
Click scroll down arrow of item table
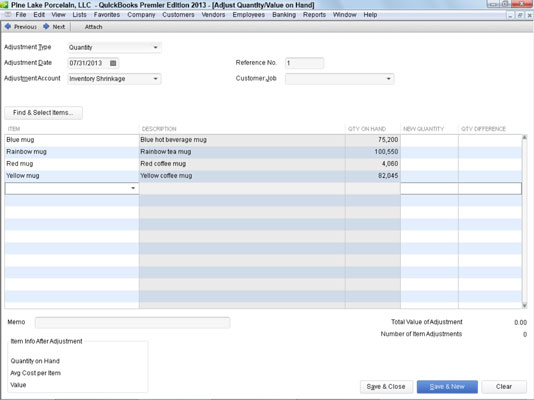coord(524,306)
